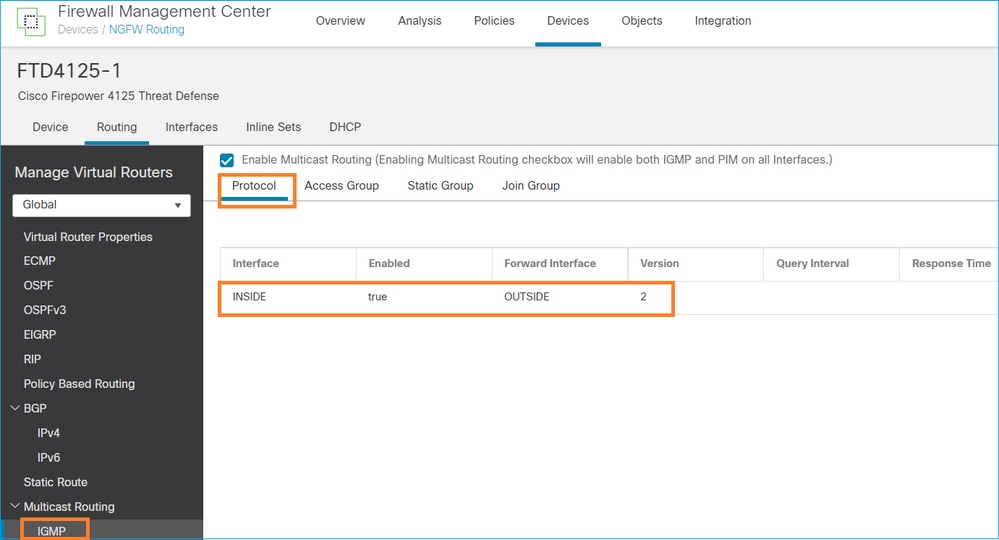Open the Devices menu

(x=568, y=21)
